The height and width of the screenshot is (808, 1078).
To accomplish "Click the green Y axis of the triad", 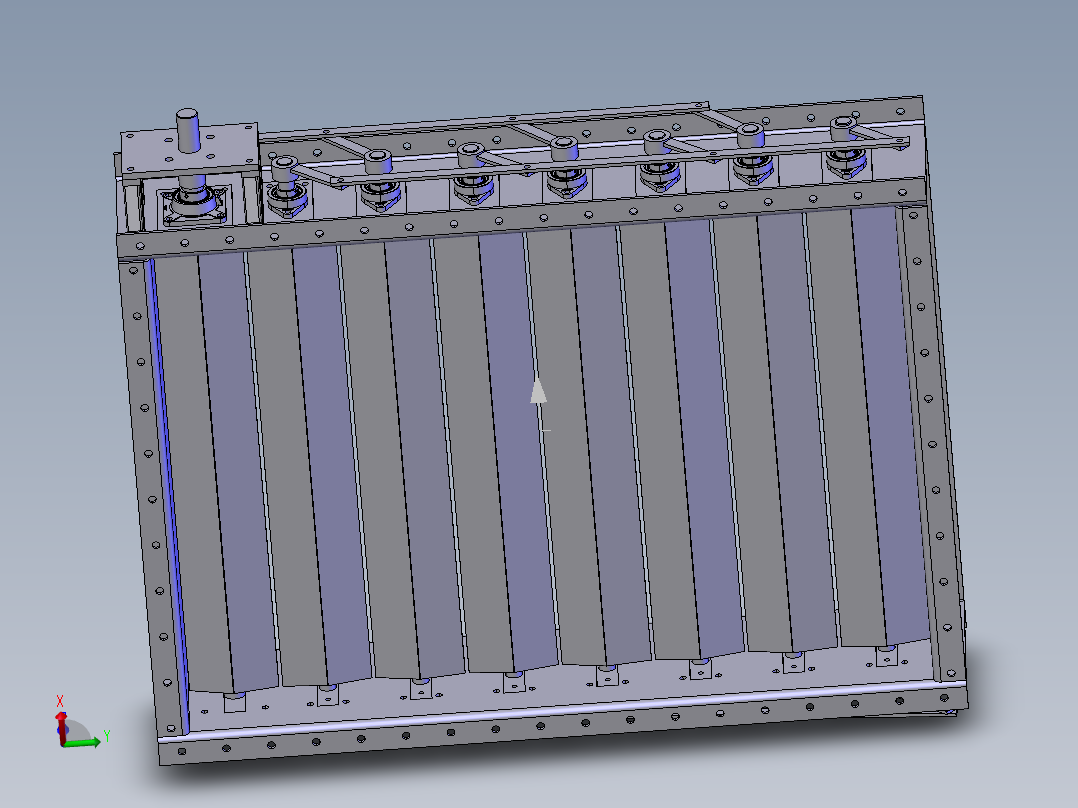I will (x=83, y=743).
